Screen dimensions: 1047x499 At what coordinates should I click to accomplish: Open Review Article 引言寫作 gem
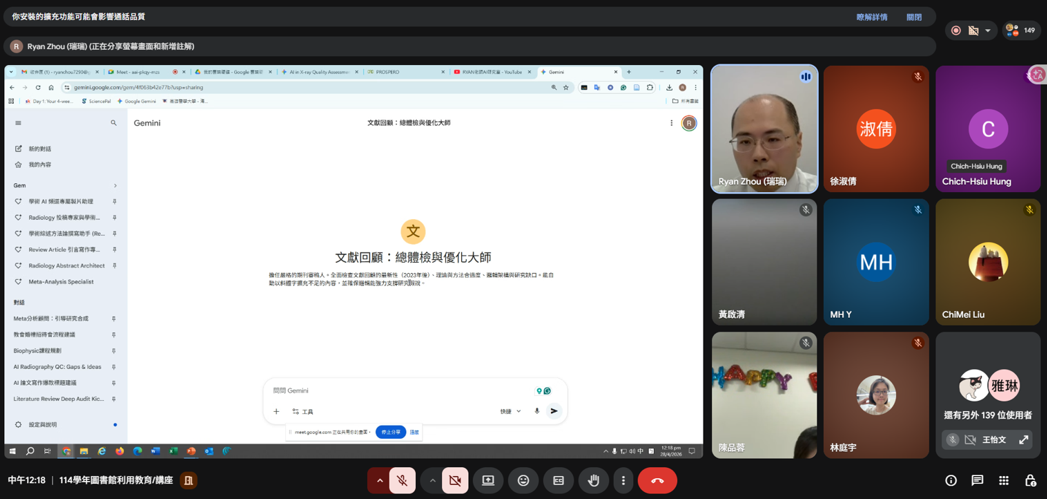pyautogui.click(x=64, y=249)
